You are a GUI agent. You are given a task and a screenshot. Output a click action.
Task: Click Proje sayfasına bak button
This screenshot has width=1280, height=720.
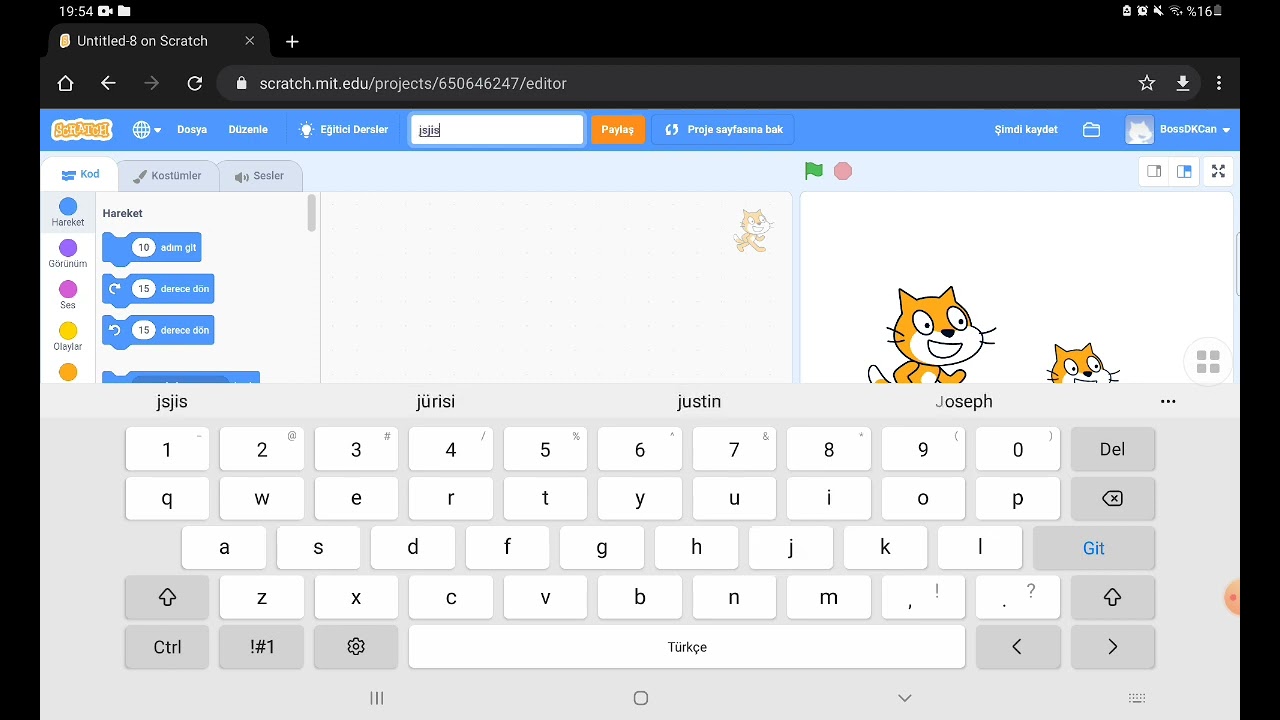tap(723, 130)
